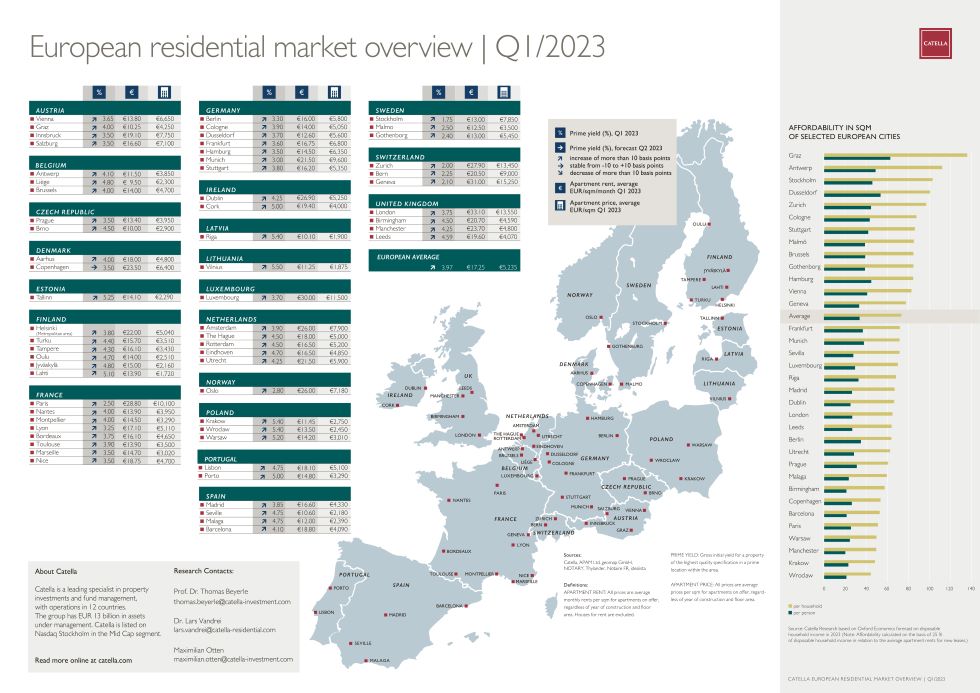Viewport: 980px width, 693px height.
Task: Click the euro icon above the Germany table
Action: [x=301, y=93]
